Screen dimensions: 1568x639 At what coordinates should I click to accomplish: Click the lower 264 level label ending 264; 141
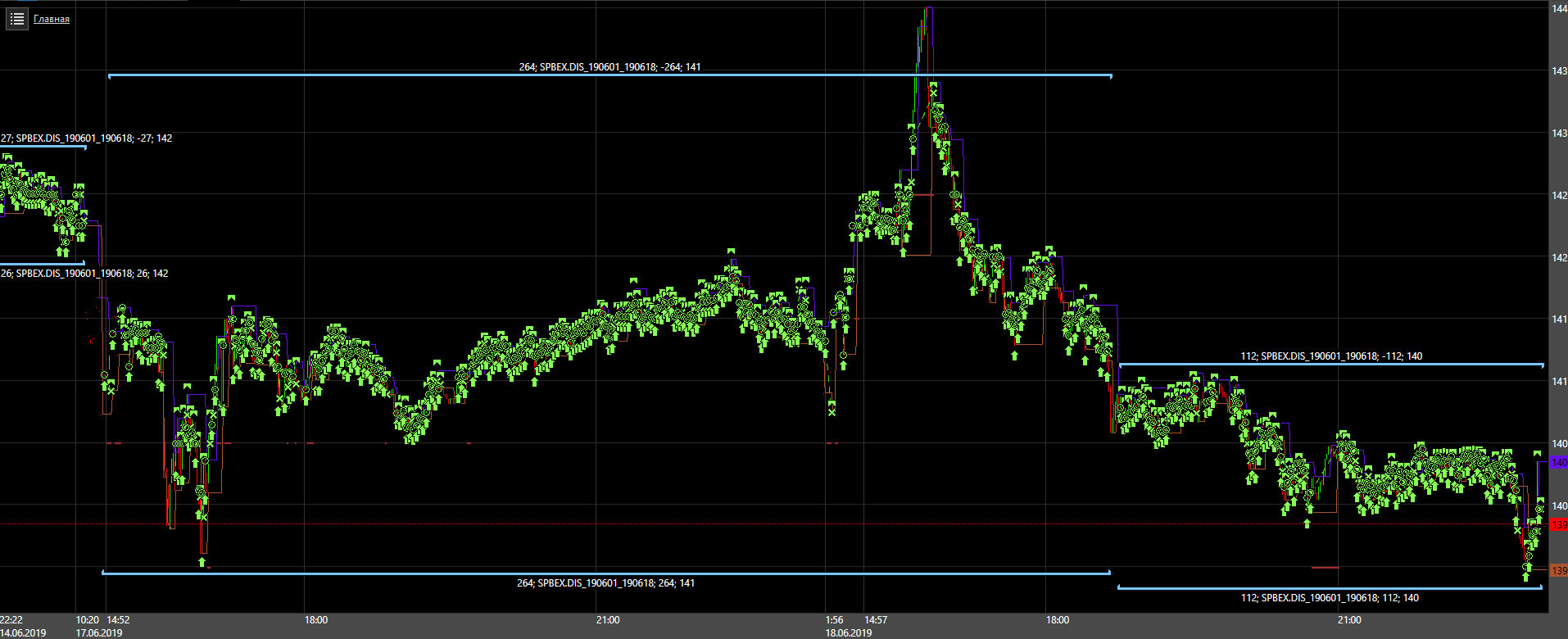[x=605, y=583]
